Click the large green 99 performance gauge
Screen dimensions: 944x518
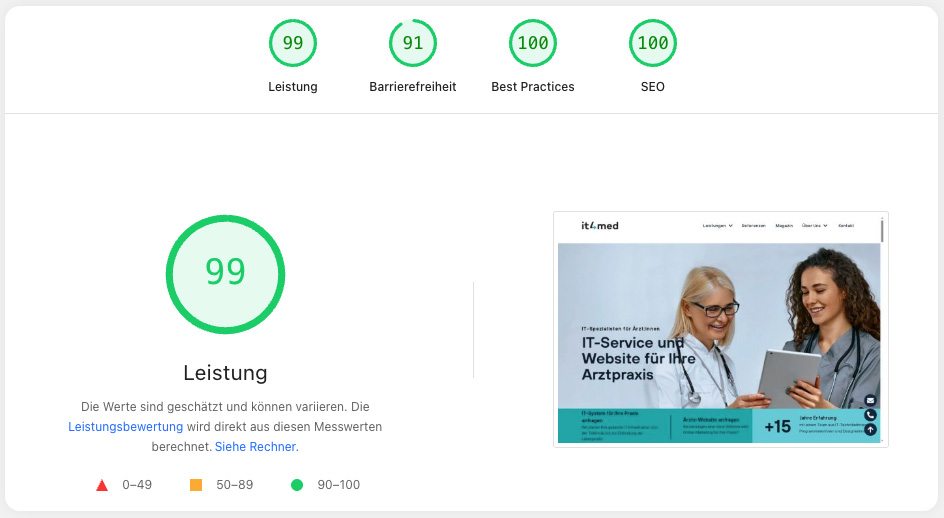[x=225, y=274]
